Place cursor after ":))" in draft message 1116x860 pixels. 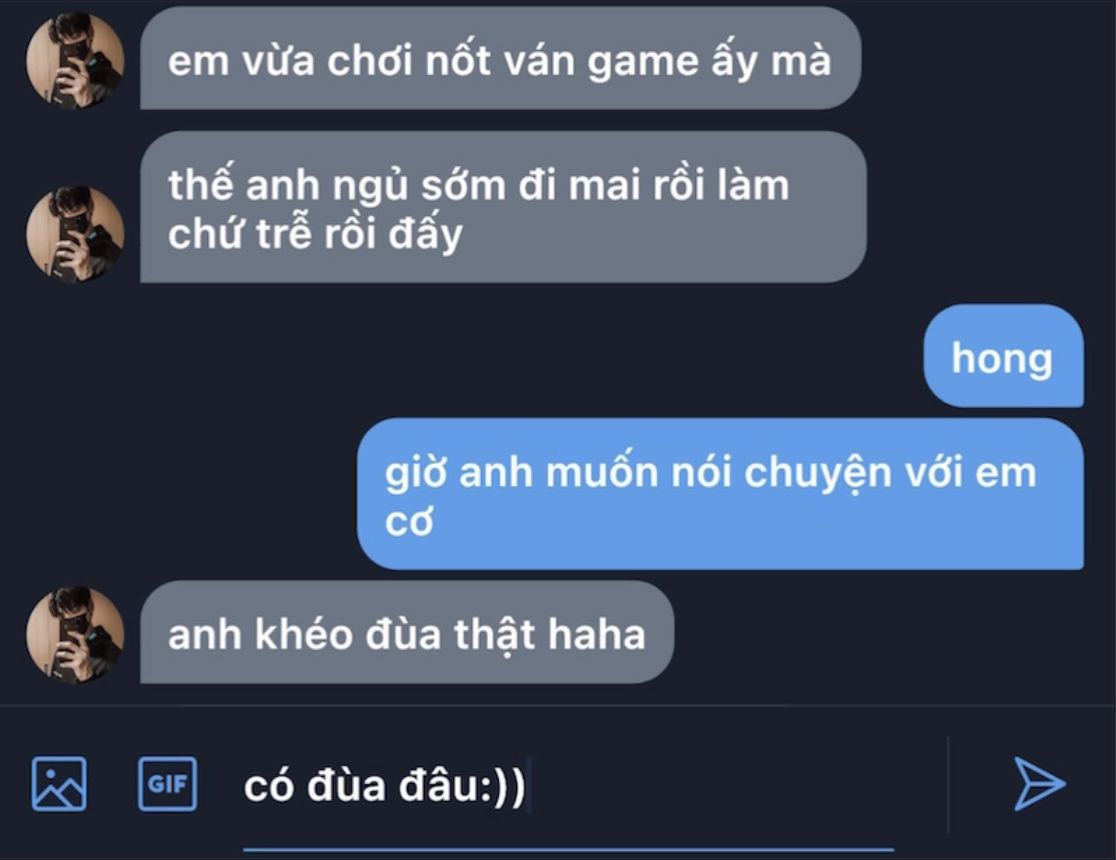pos(527,786)
